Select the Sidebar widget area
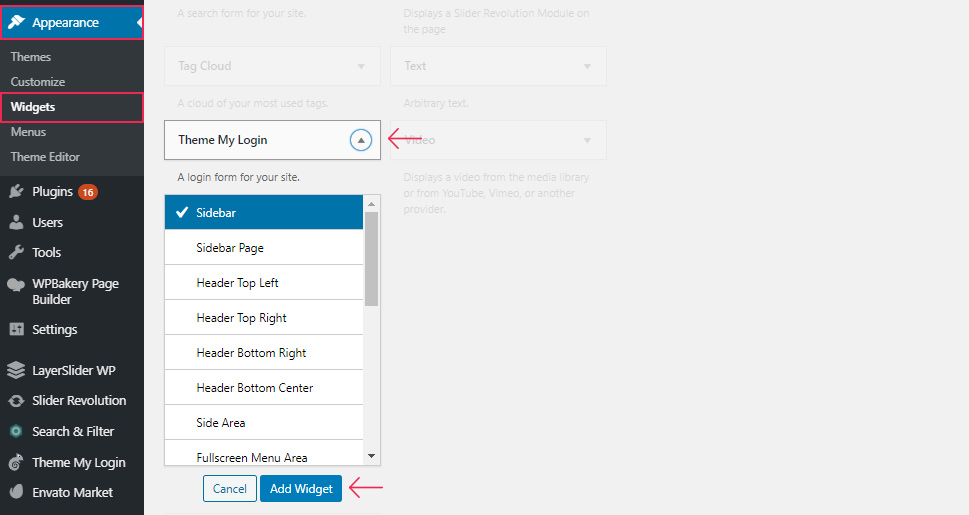969x515 pixels. coord(264,213)
